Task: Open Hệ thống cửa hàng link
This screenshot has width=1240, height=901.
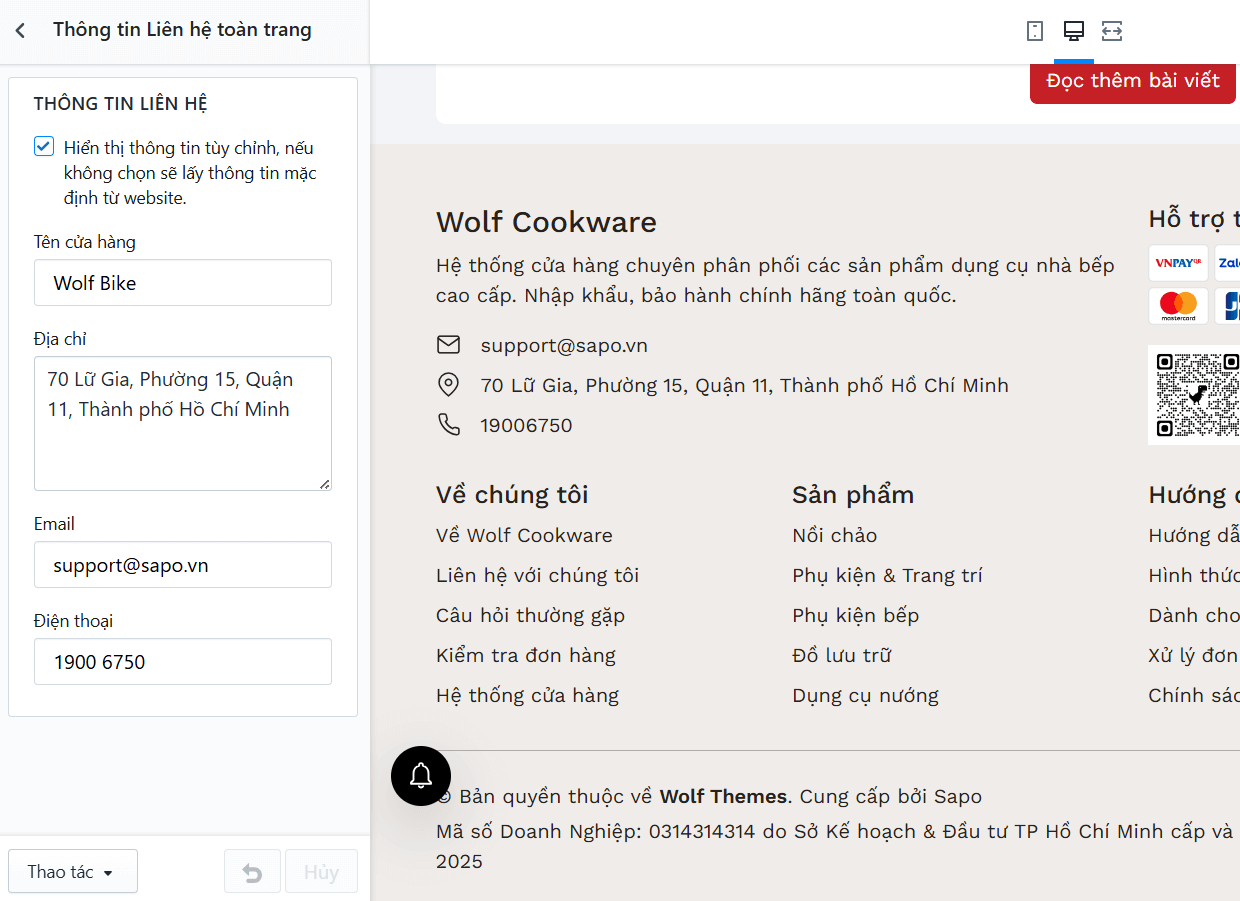Action: [528, 695]
